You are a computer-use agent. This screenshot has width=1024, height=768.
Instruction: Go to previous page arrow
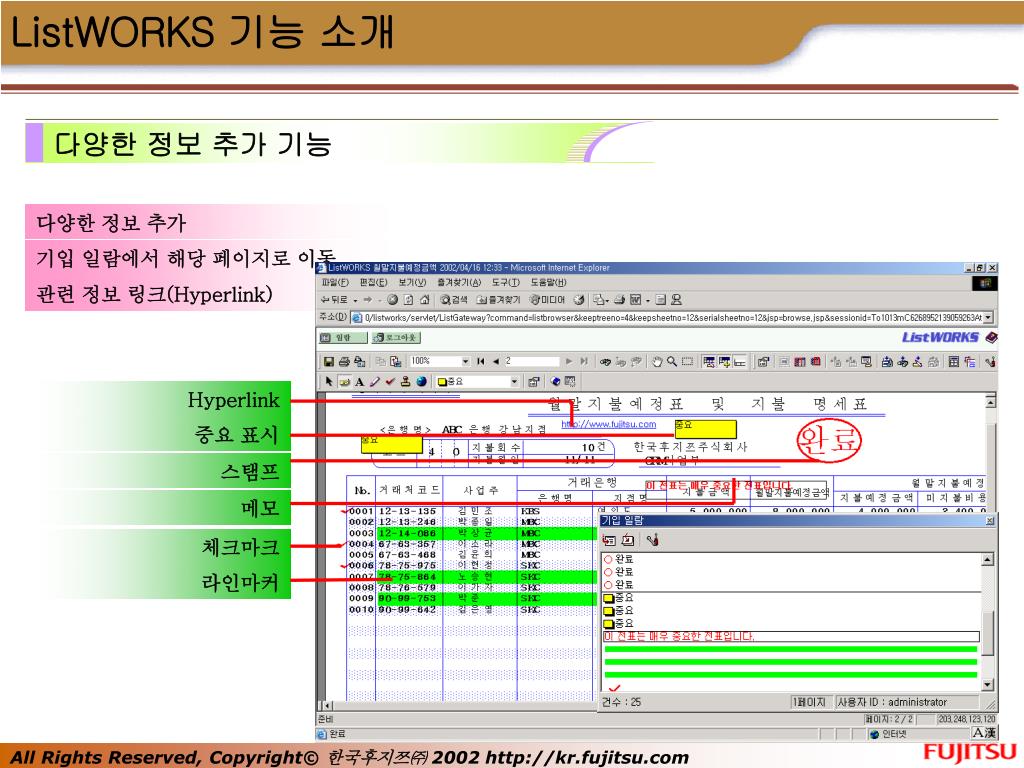pos(496,361)
